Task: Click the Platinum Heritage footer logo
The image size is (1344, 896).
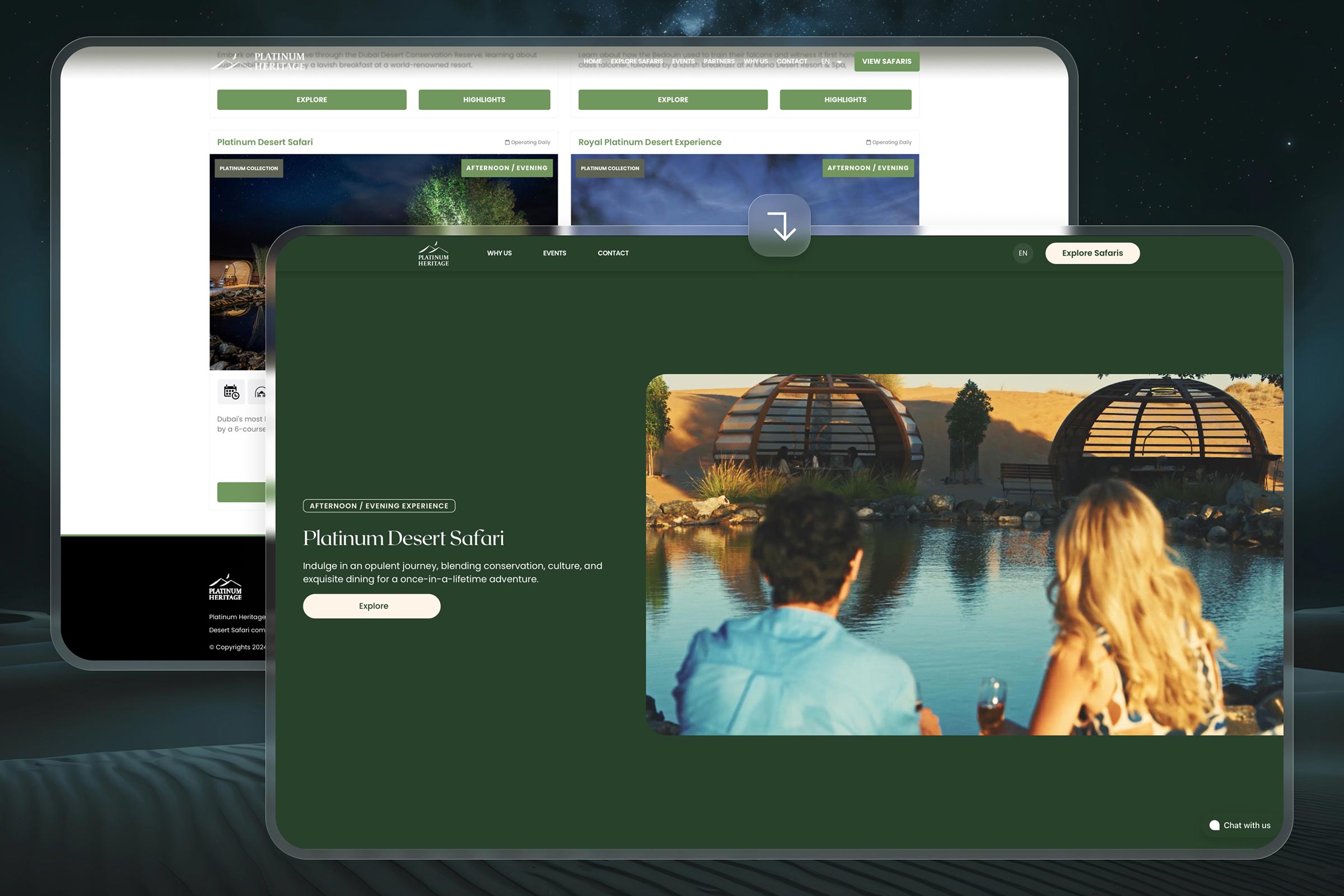Action: 225,587
